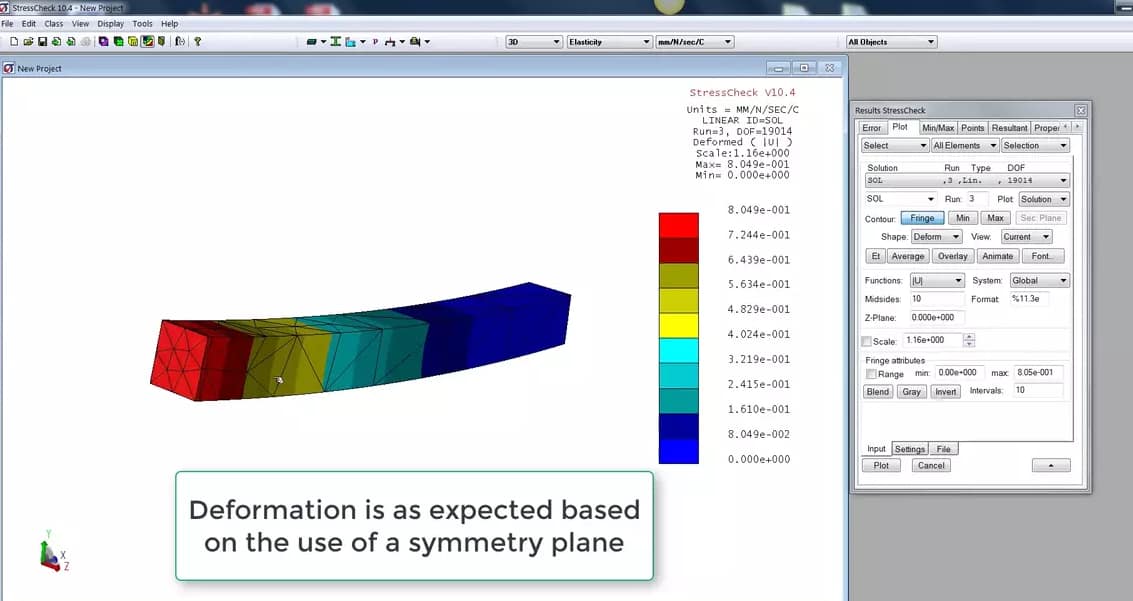
Task: Open the Display menu
Action: coord(110,23)
